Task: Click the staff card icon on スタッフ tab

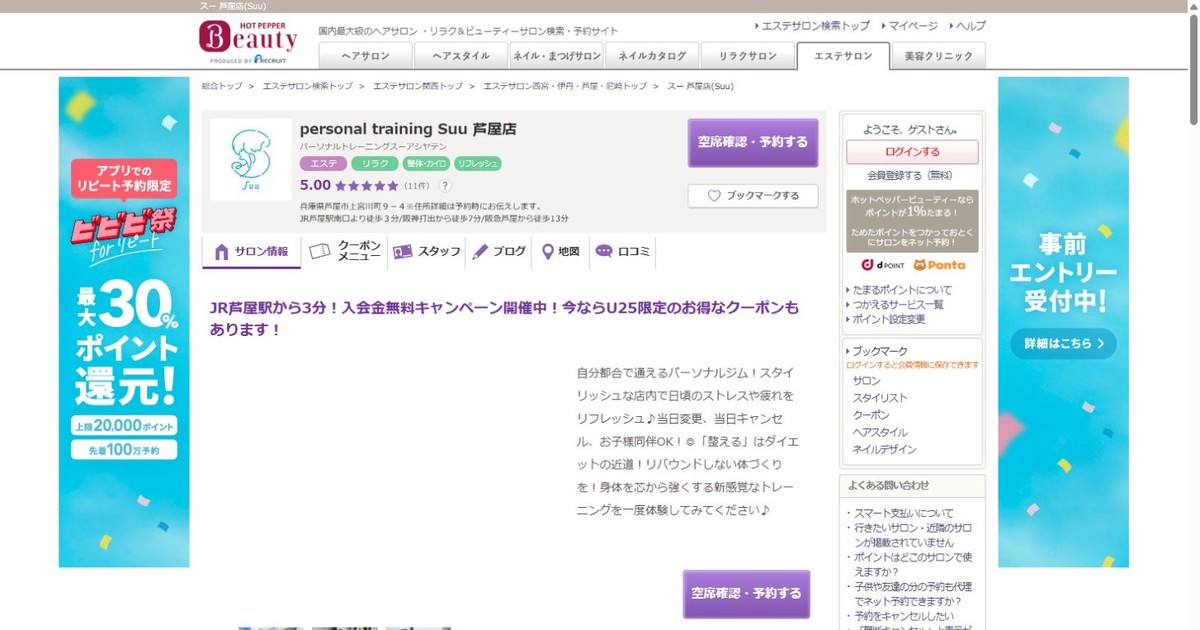Action: tap(402, 252)
